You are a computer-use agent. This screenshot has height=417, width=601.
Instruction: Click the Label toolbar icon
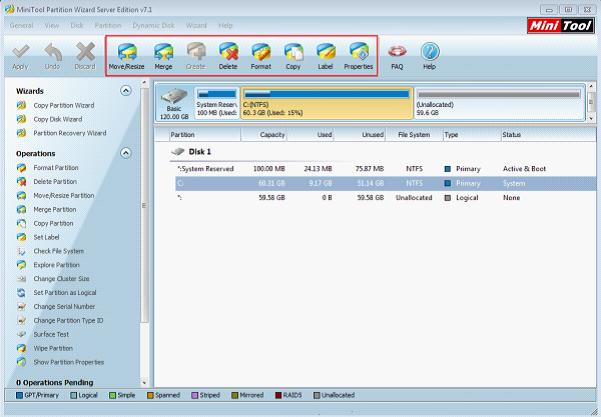[x=325, y=52]
